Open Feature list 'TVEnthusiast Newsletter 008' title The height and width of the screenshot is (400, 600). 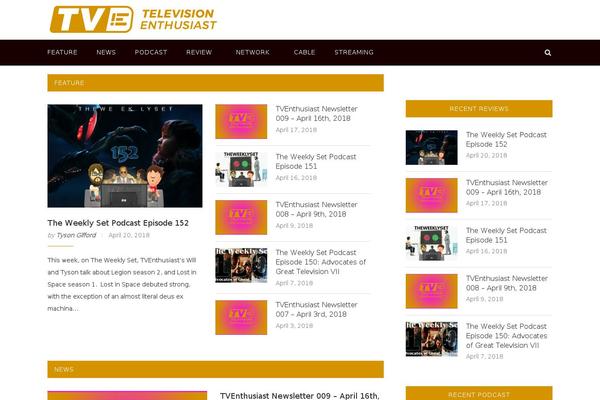point(316,209)
